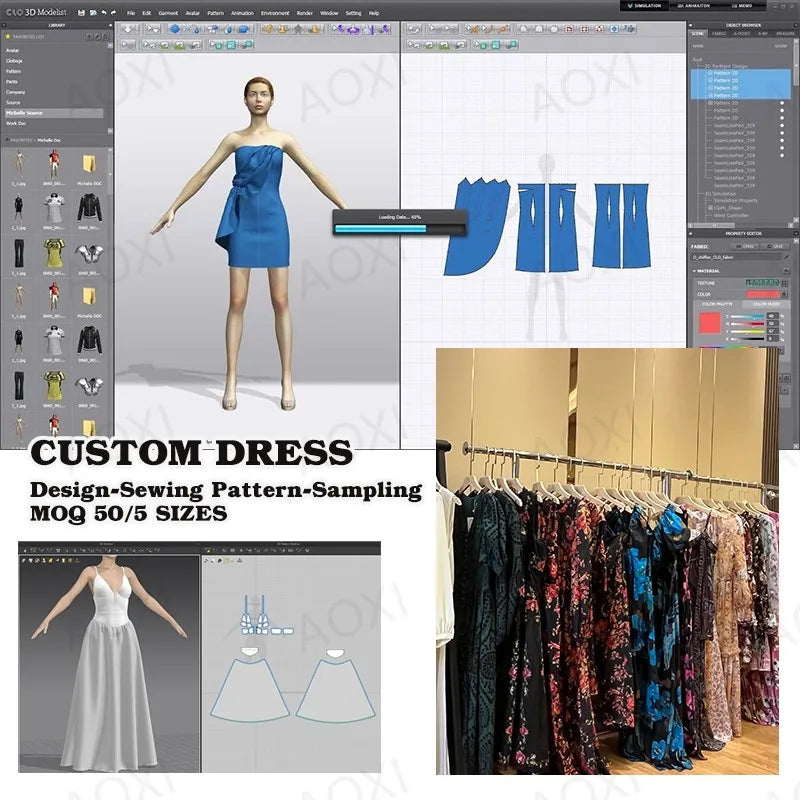
Task: Click the blue diamond icon in 2D toolbar
Action: click(x=614, y=30)
